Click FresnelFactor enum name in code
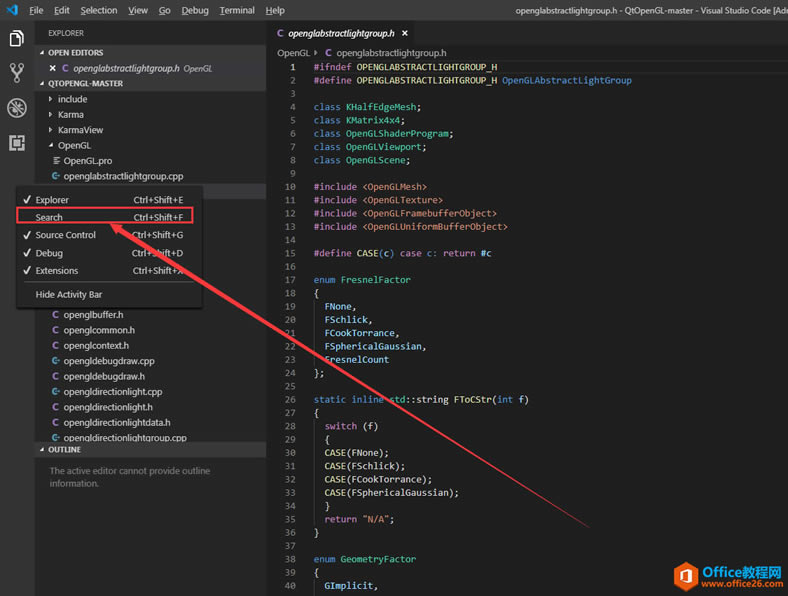The image size is (788, 596). point(375,280)
